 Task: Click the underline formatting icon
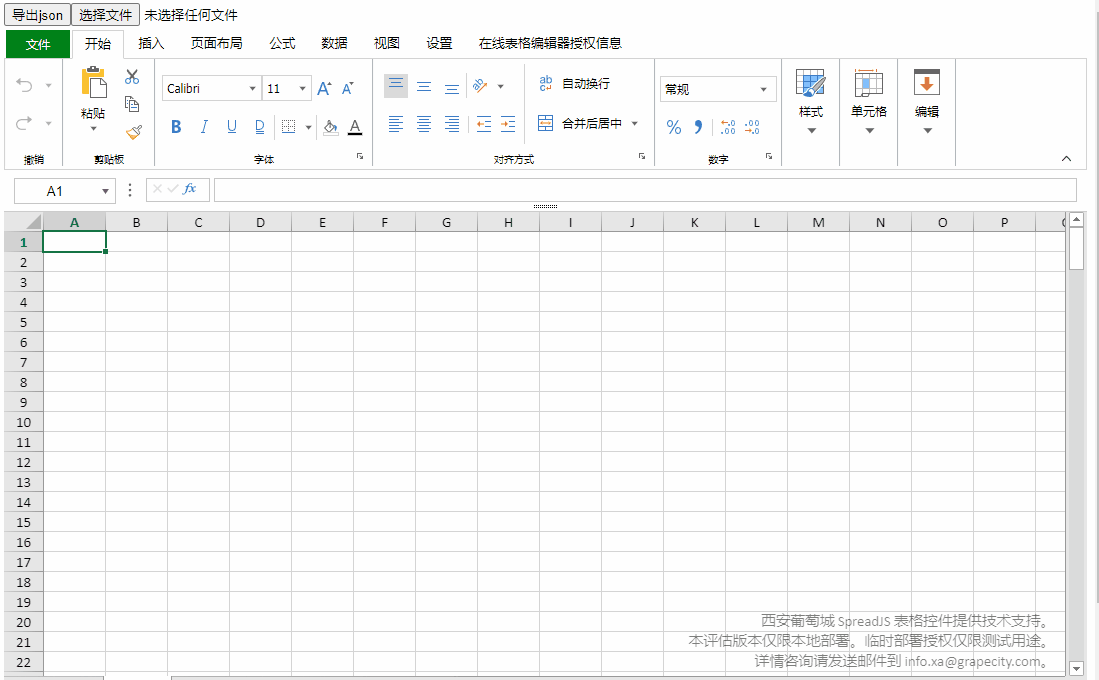(231, 127)
